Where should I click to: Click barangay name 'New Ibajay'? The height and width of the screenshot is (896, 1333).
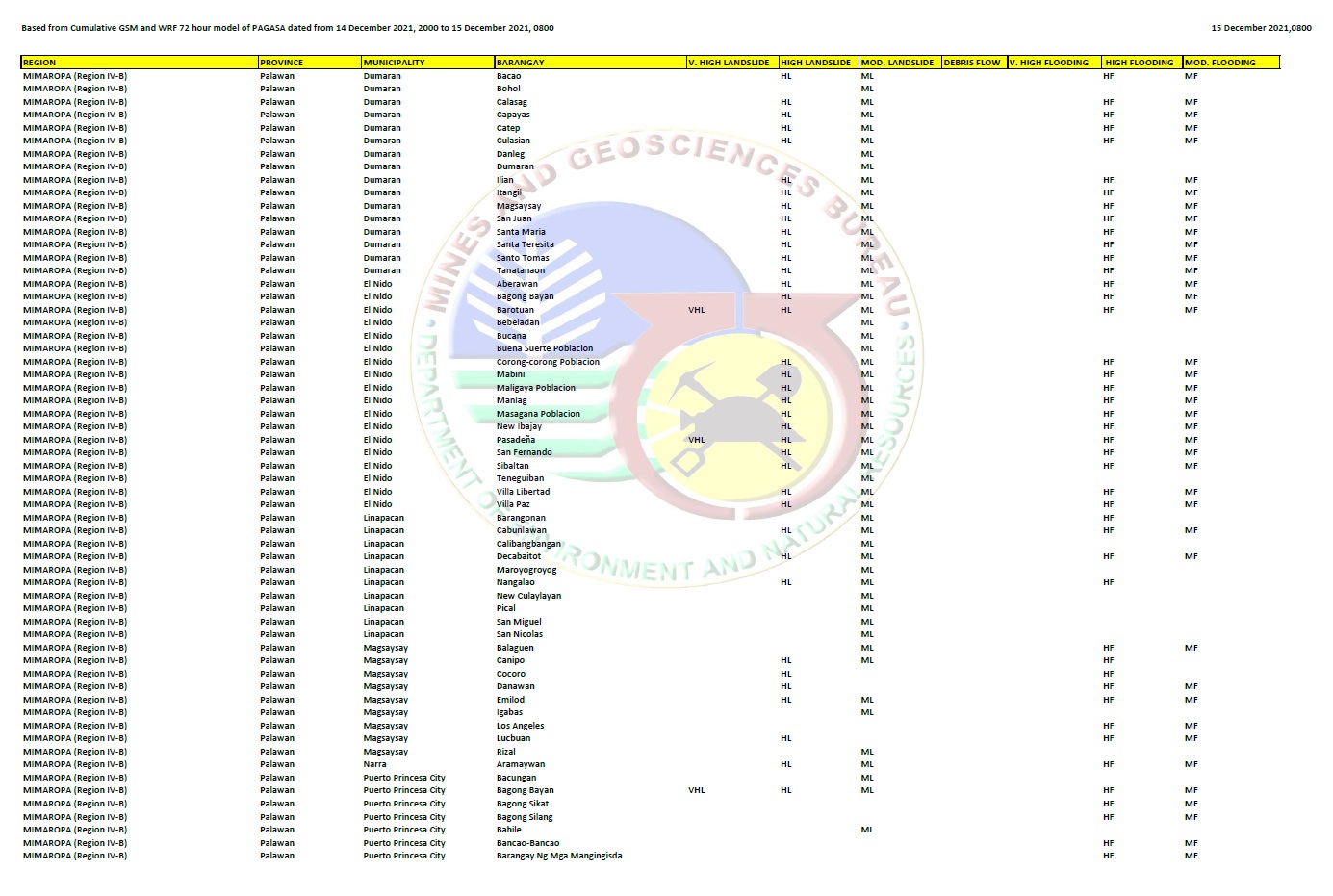click(519, 426)
